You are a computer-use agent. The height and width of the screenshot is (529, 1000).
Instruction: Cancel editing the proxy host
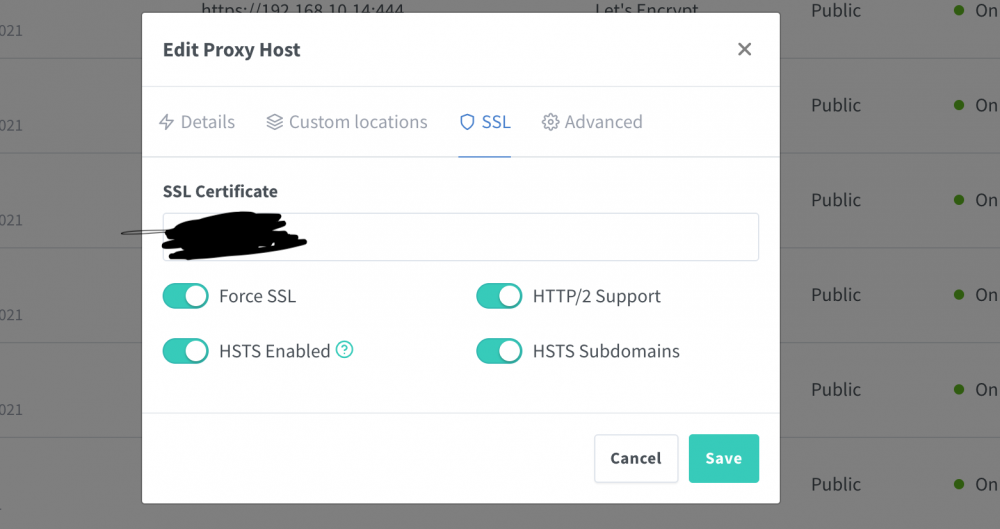click(636, 458)
